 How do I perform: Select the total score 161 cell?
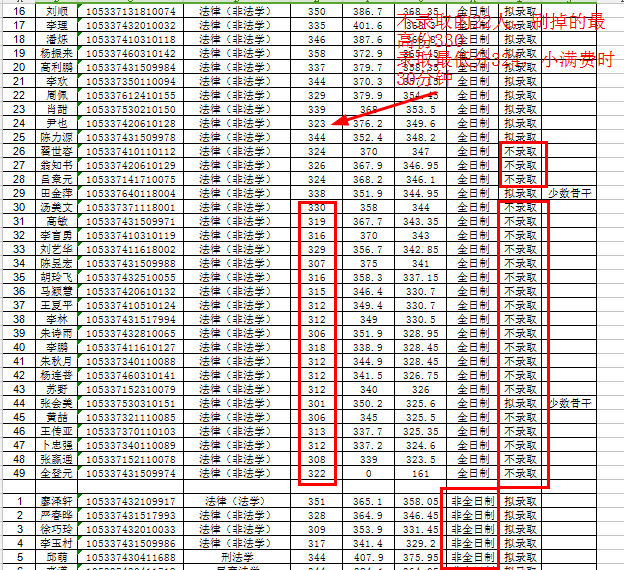418,473
